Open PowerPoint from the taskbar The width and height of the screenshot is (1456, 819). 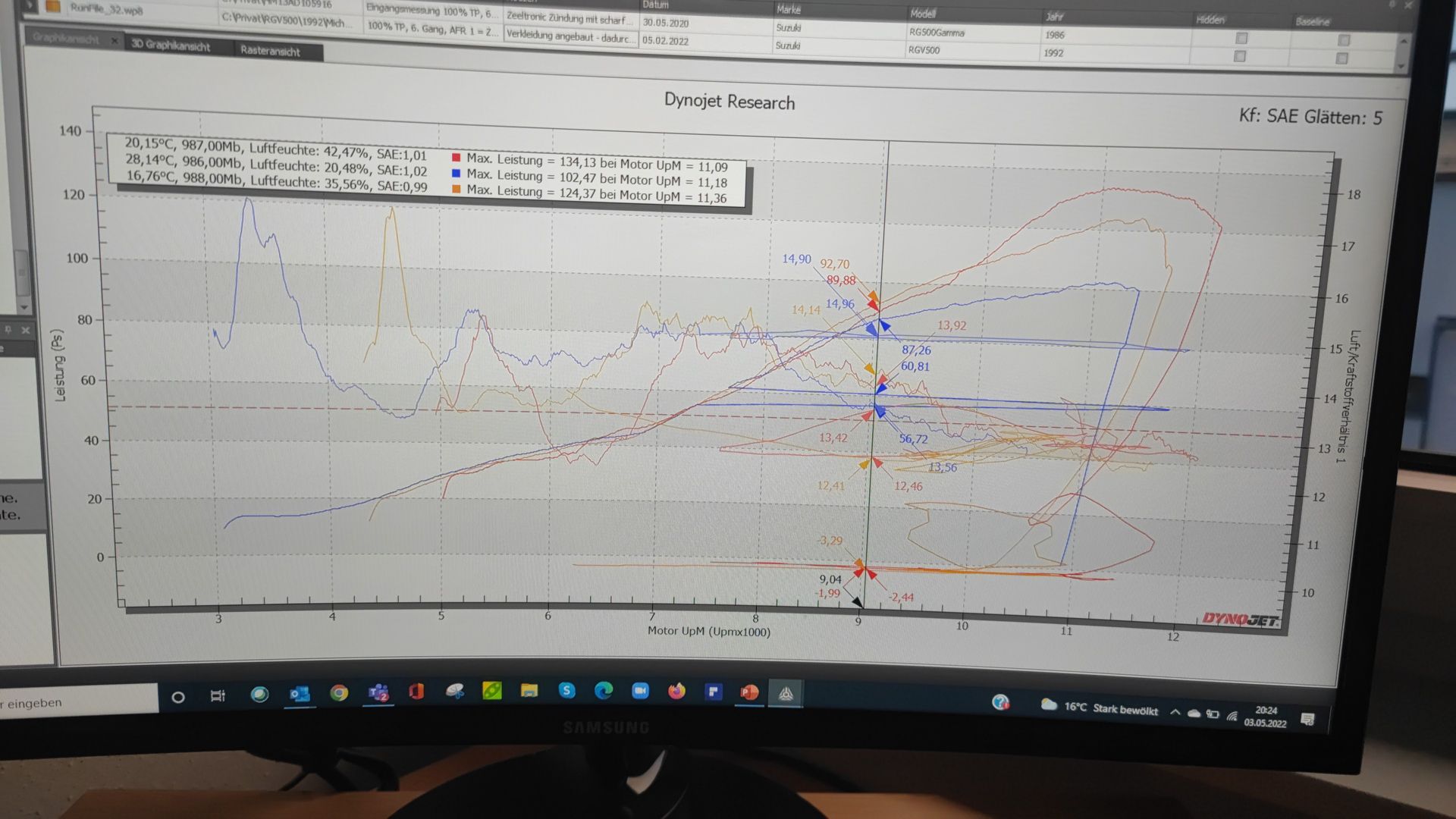click(749, 692)
